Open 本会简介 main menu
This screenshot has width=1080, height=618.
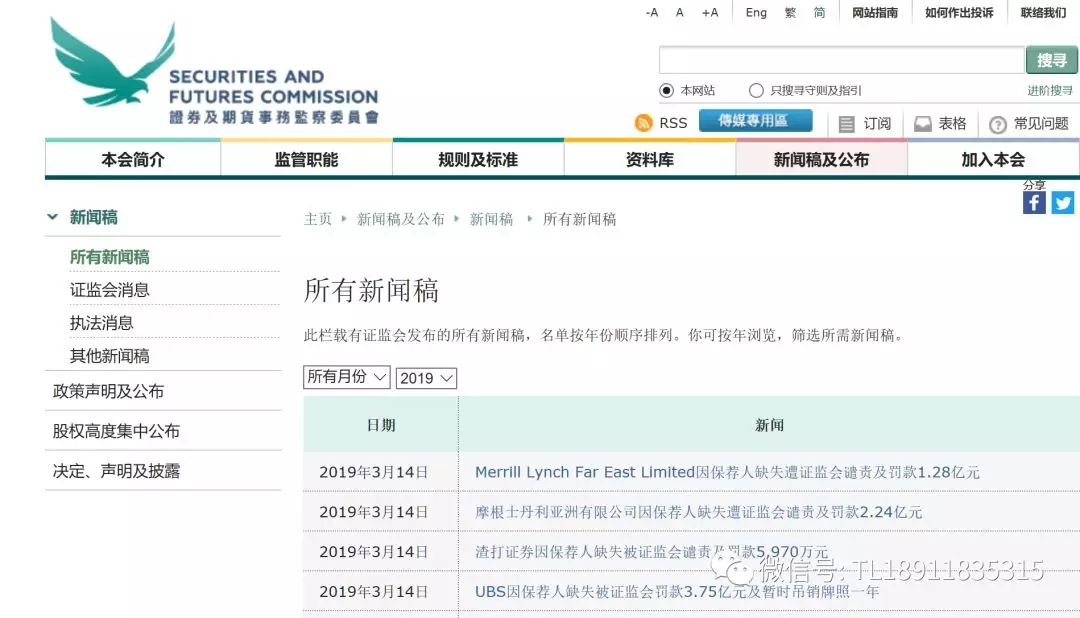click(x=133, y=160)
